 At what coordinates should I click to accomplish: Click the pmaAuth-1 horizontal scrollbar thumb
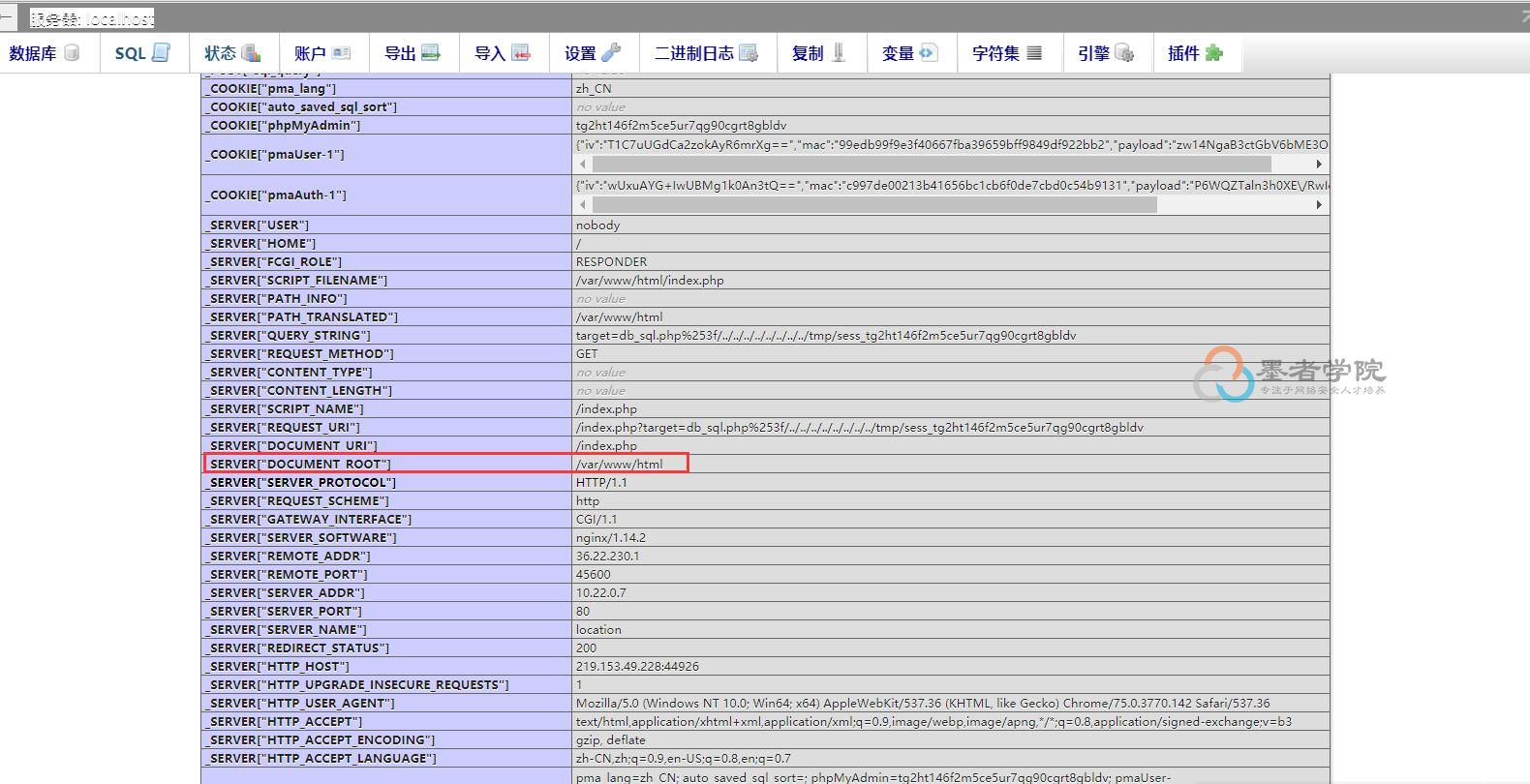(x=874, y=204)
